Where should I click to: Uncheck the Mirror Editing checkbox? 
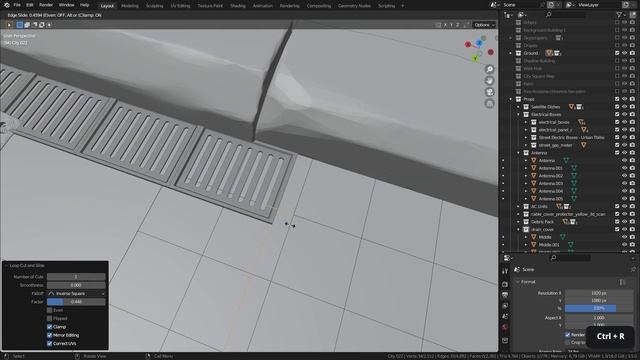[49, 335]
